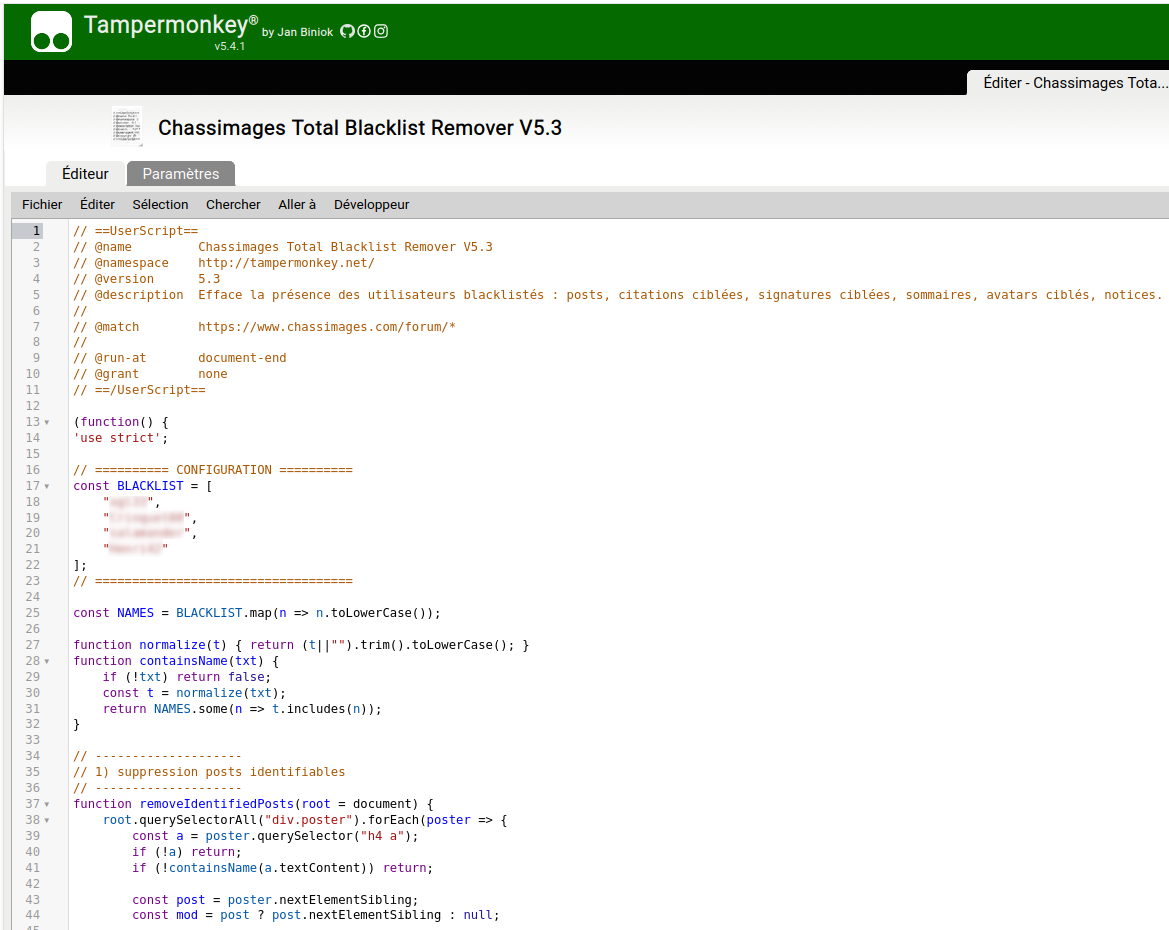Click the 'use strict' string
The width and height of the screenshot is (1169, 930).
coord(117,438)
